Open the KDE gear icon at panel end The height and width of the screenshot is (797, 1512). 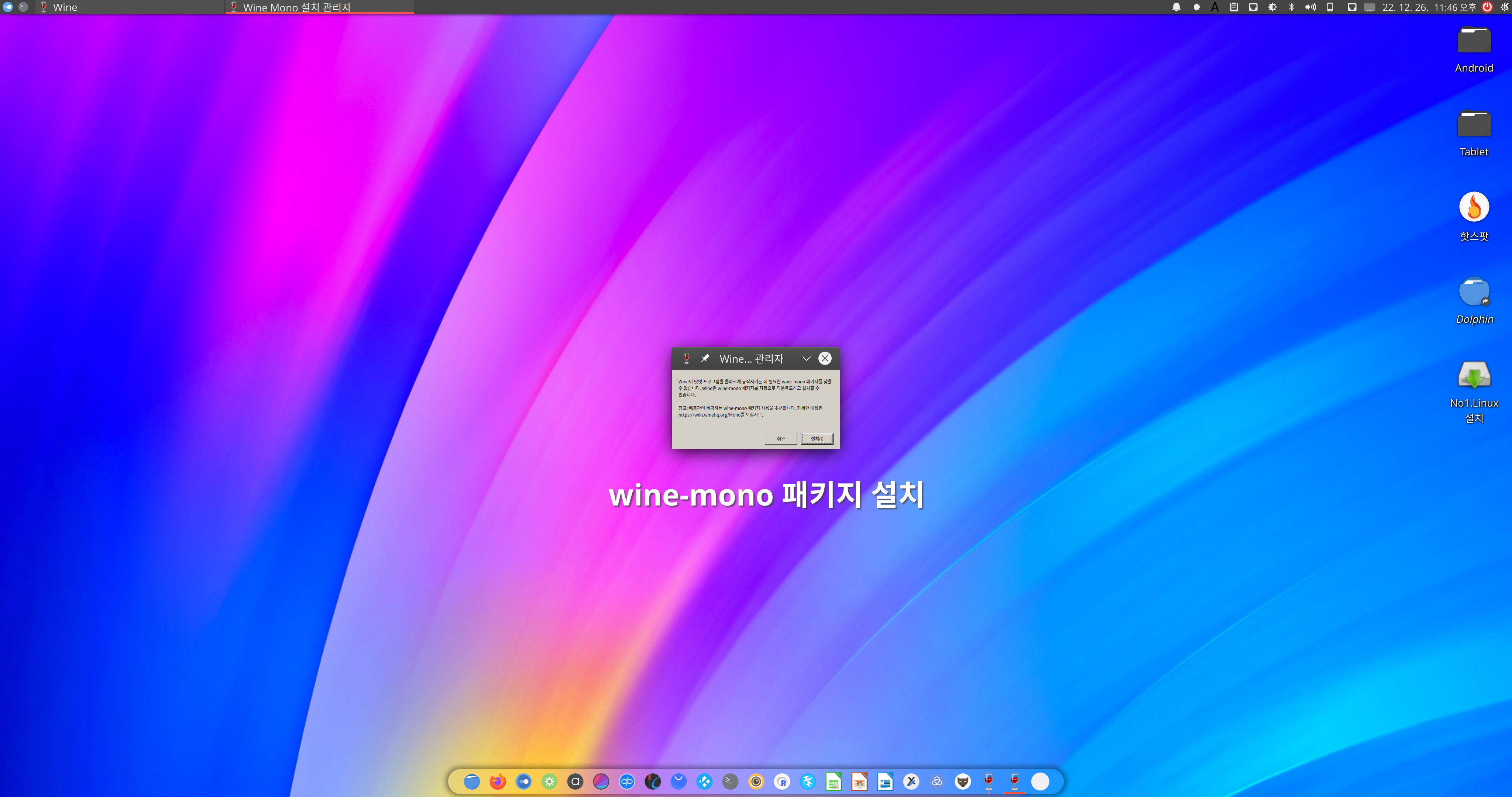(x=1505, y=7)
